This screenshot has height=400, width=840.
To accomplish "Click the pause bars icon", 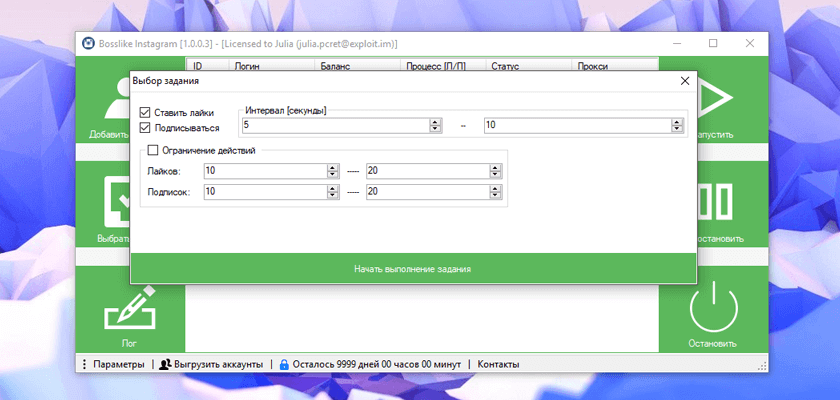I will point(715,202).
